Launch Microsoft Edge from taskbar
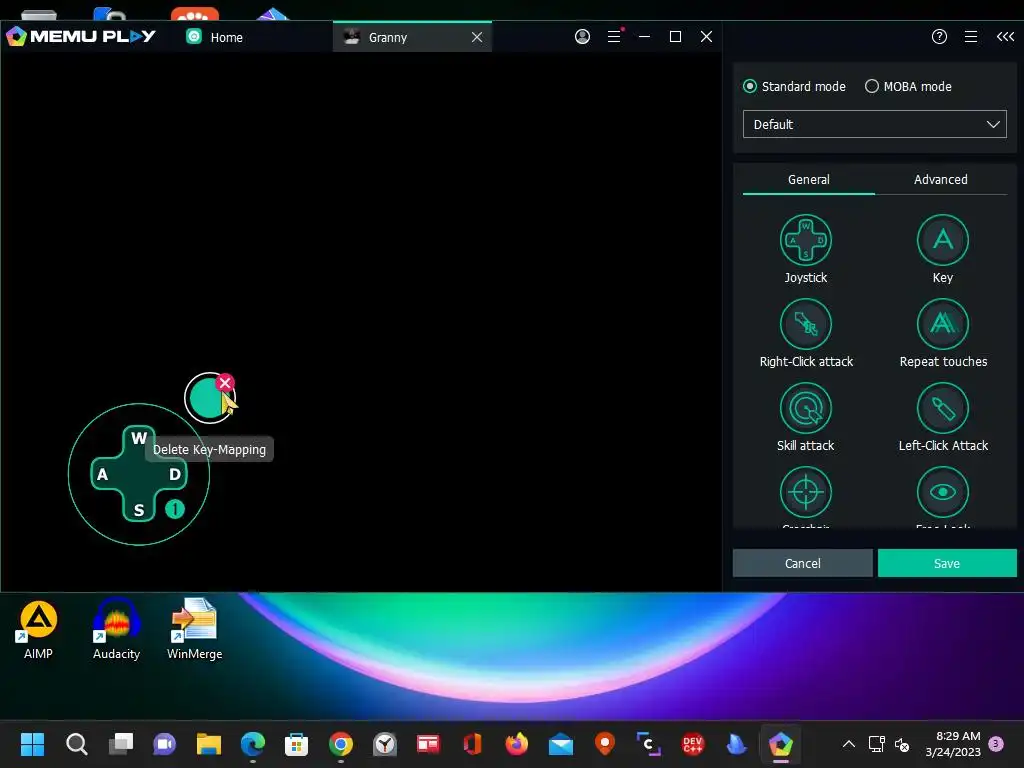This screenshot has height=768, width=1024. point(253,744)
